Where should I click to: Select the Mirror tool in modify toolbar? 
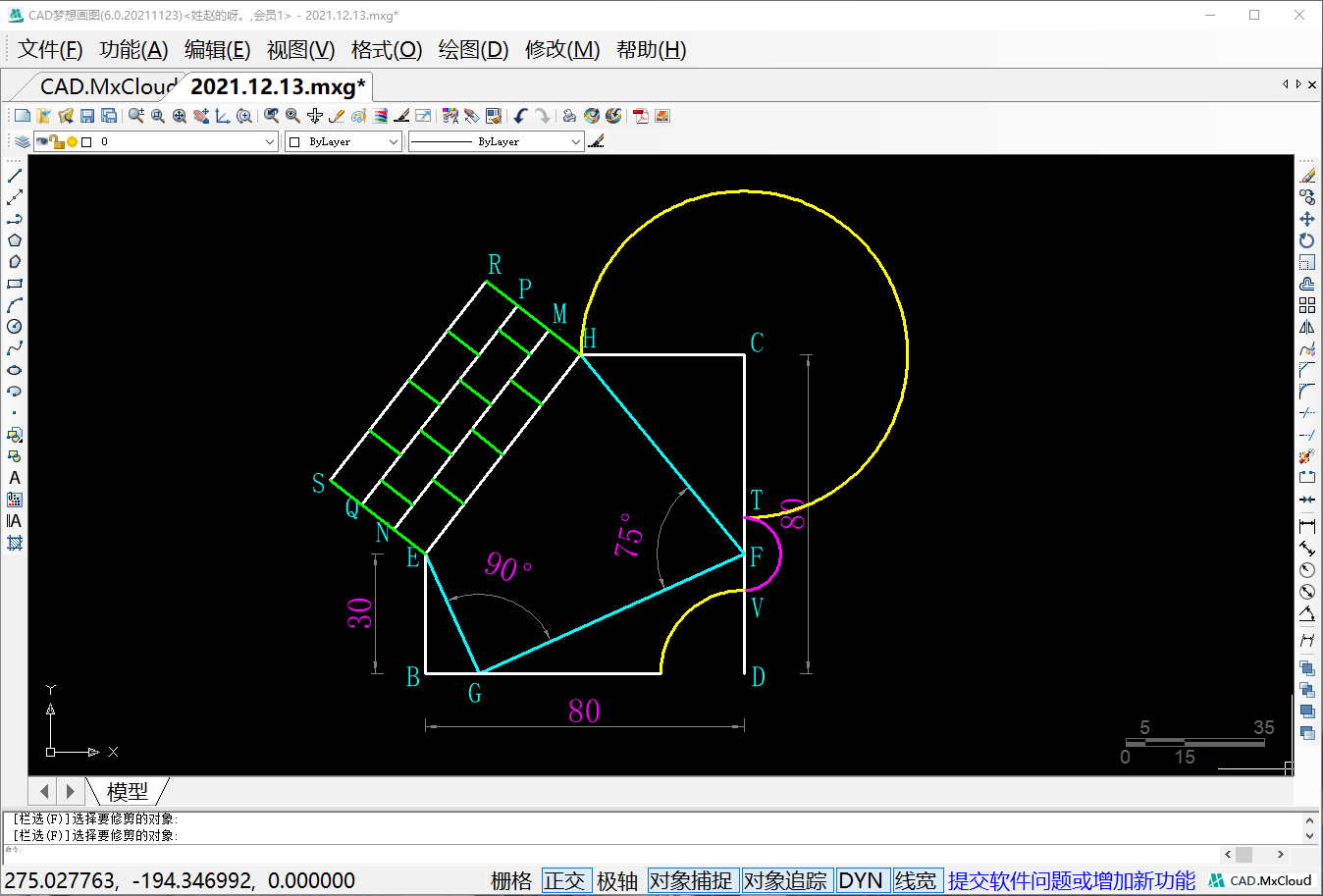(1307, 327)
